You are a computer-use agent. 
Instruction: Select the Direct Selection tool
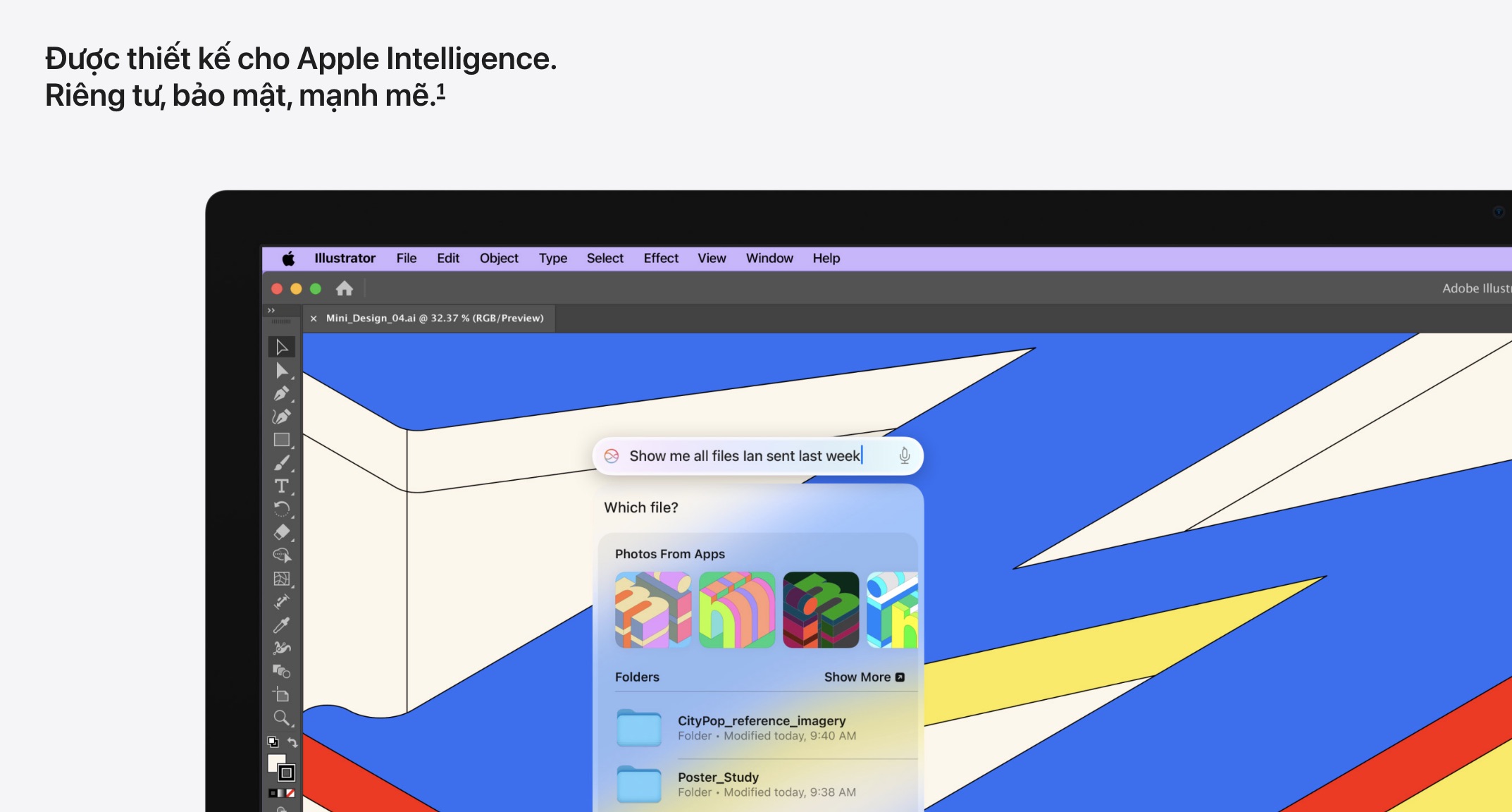[x=281, y=370]
